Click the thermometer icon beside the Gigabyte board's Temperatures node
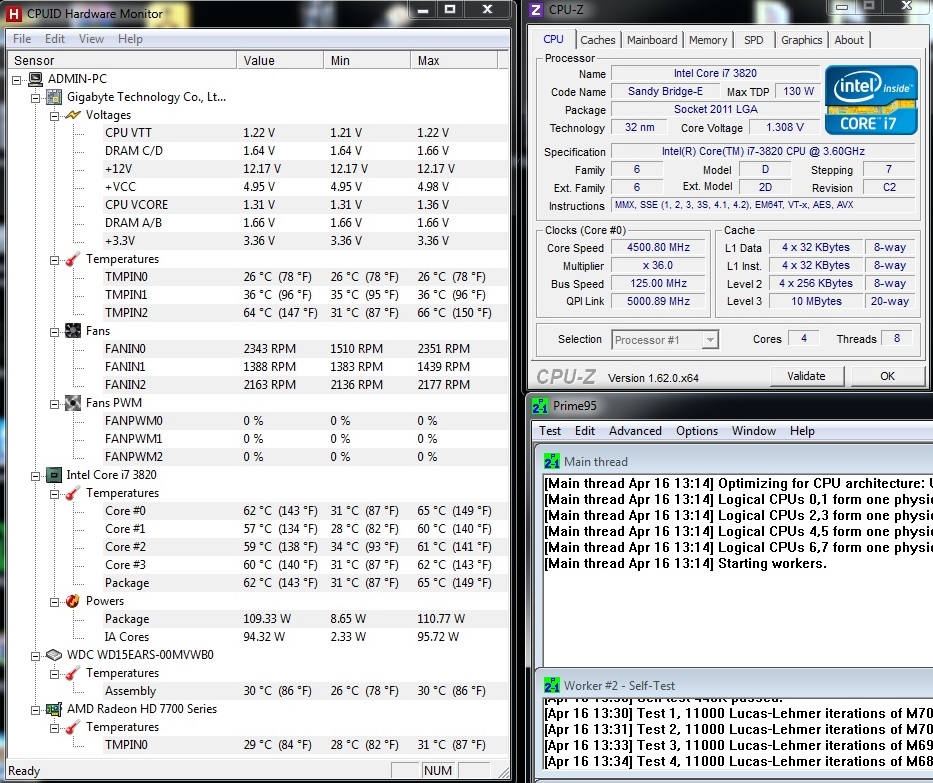Viewport: 933px width, 783px height. [x=73, y=259]
